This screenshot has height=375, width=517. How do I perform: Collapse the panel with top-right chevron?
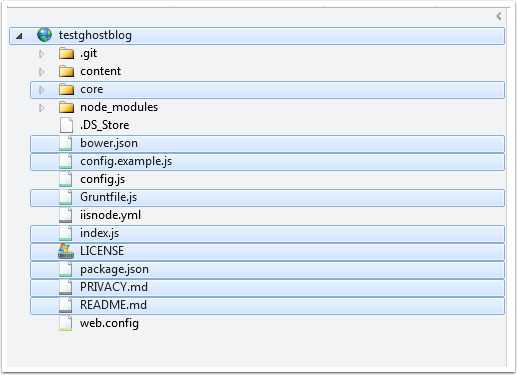point(499,16)
